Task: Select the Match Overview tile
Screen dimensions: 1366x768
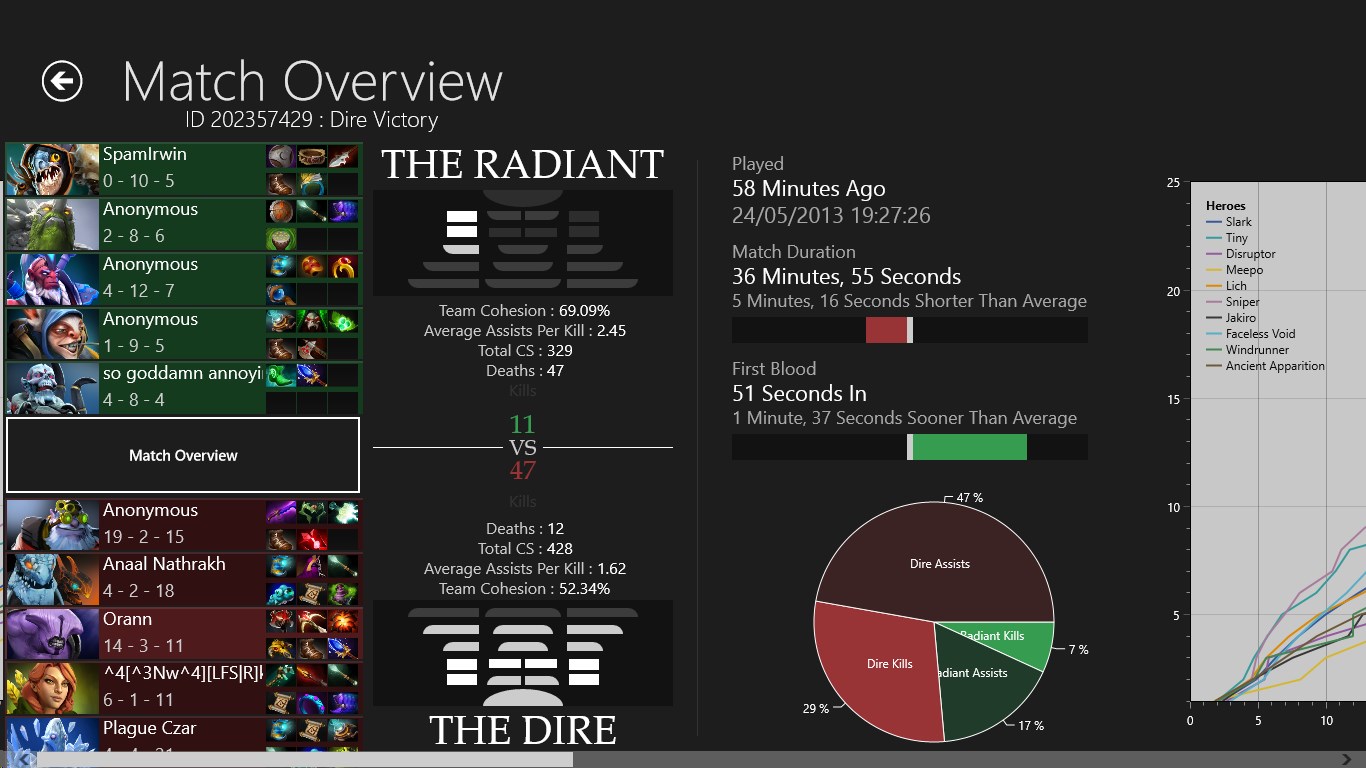Action: point(183,455)
